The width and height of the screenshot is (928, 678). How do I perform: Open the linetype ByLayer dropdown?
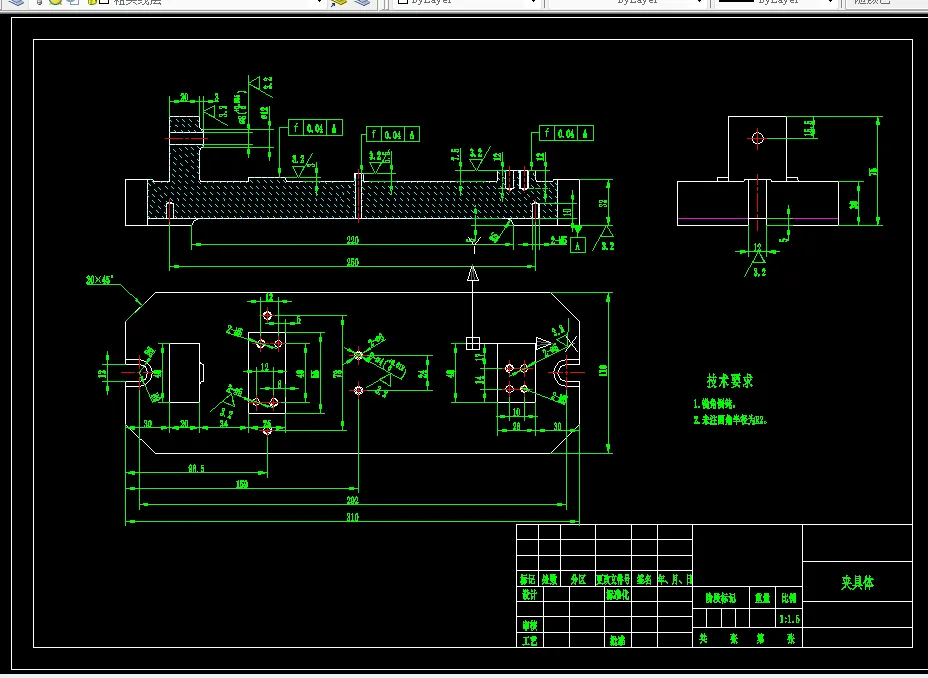[627, 2]
